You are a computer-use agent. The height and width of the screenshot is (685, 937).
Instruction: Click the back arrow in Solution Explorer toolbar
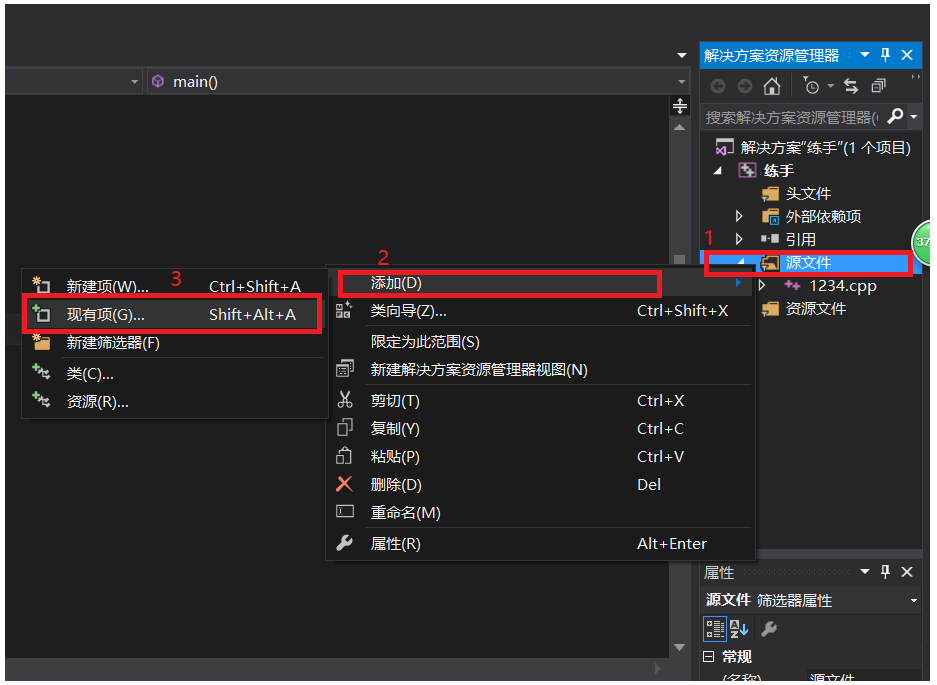point(718,87)
